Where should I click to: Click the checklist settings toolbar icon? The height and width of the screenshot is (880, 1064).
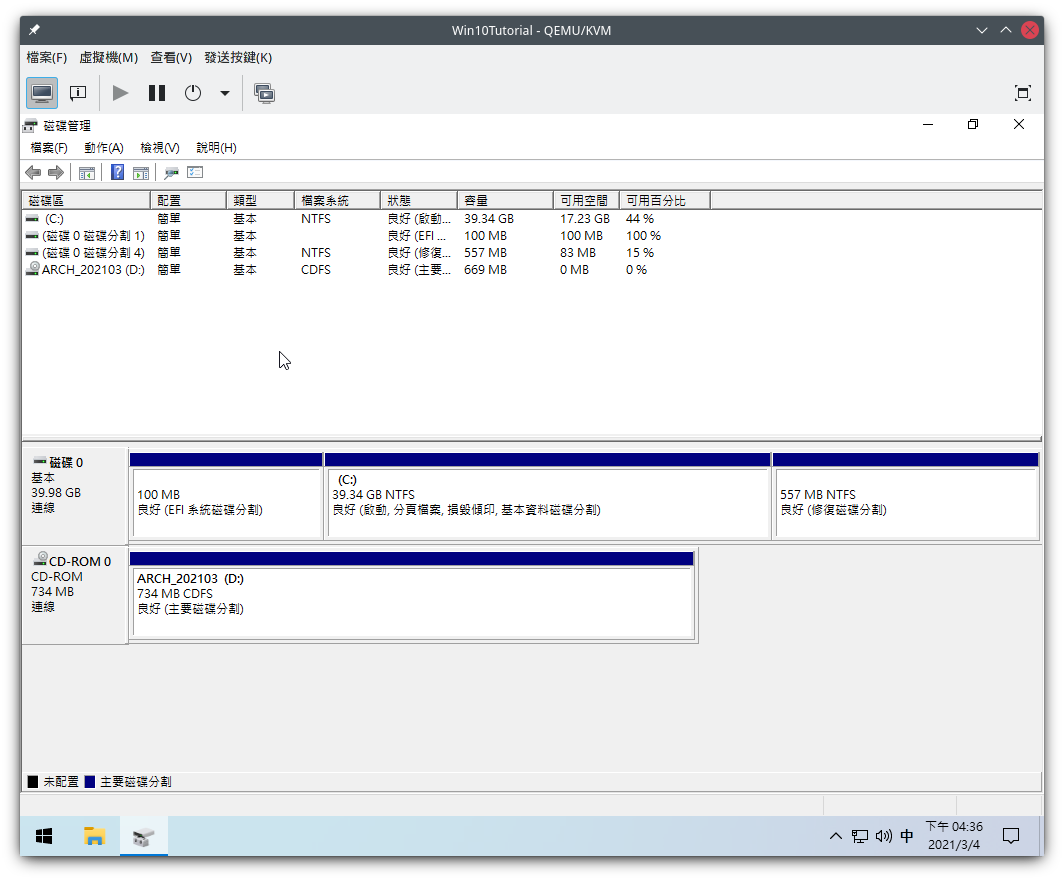pyautogui.click(x=195, y=172)
